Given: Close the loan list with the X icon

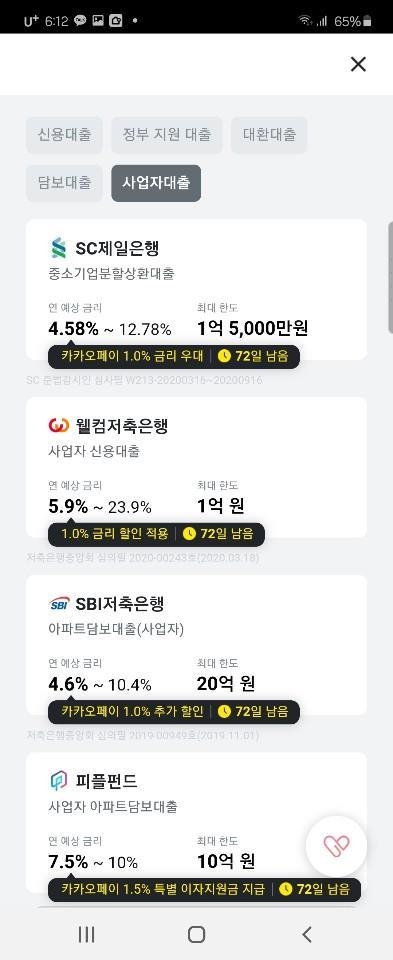Looking at the screenshot, I should click(358, 64).
